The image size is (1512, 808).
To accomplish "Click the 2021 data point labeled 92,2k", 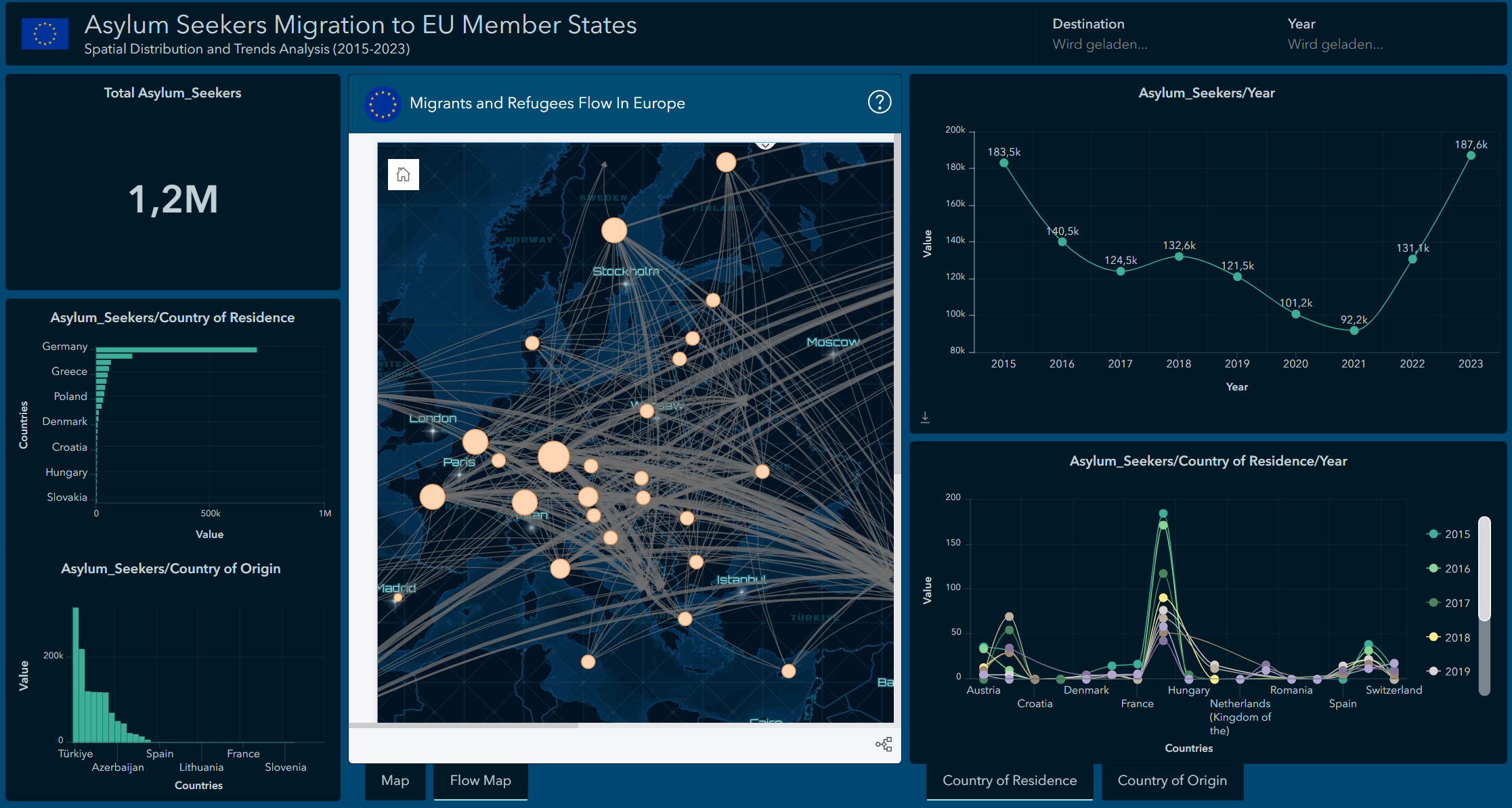I will tap(1354, 330).
